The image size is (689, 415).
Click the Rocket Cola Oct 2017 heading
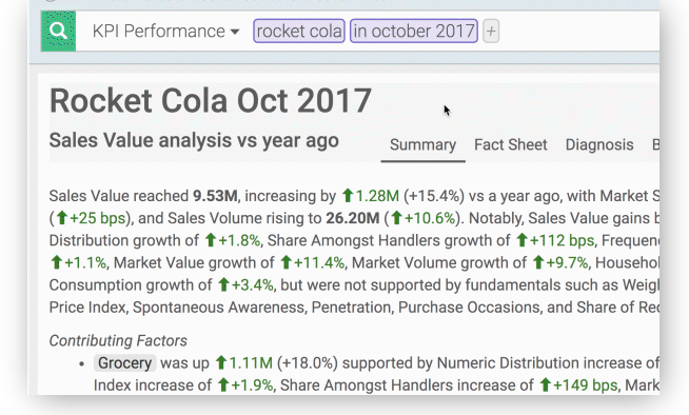tap(210, 101)
